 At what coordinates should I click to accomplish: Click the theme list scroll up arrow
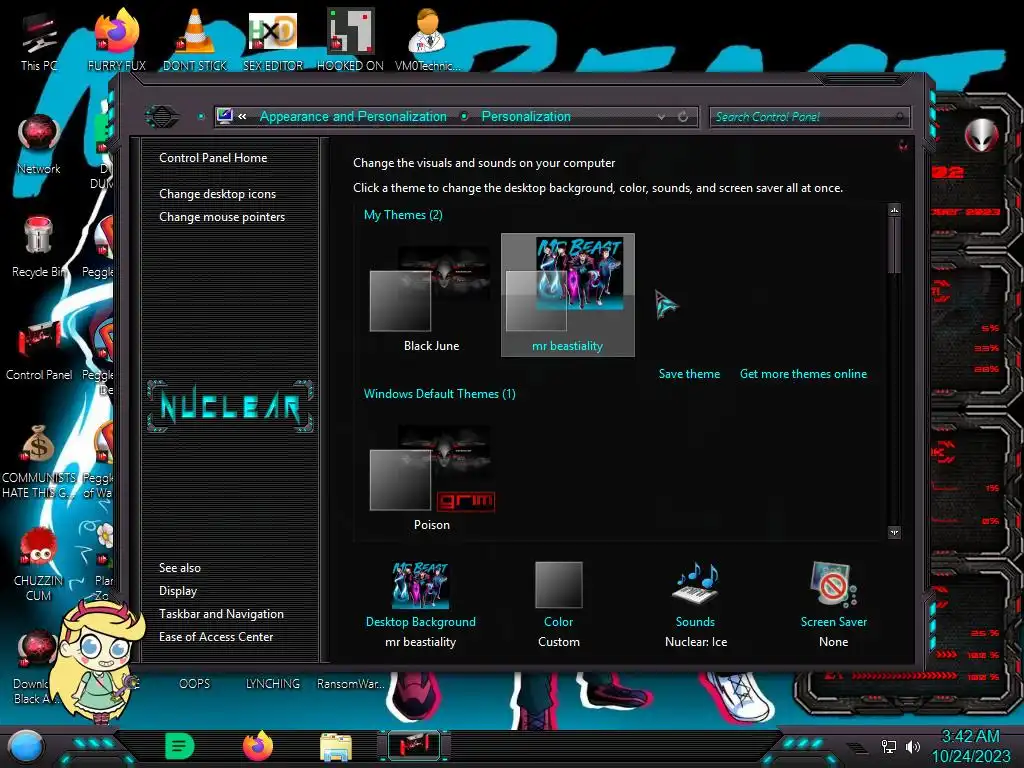point(894,210)
